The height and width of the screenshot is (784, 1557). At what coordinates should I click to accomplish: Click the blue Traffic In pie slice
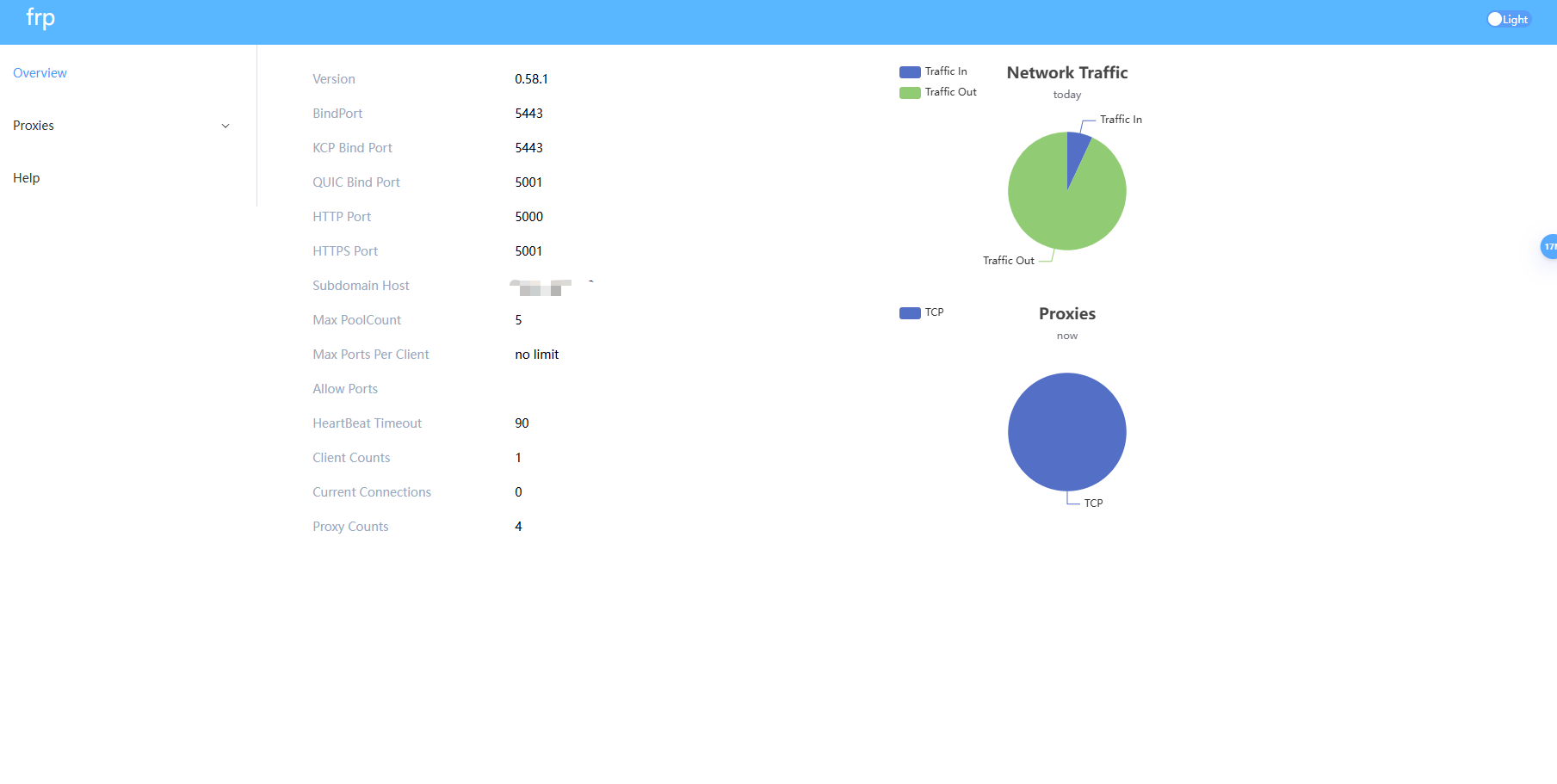pyautogui.click(x=1076, y=150)
